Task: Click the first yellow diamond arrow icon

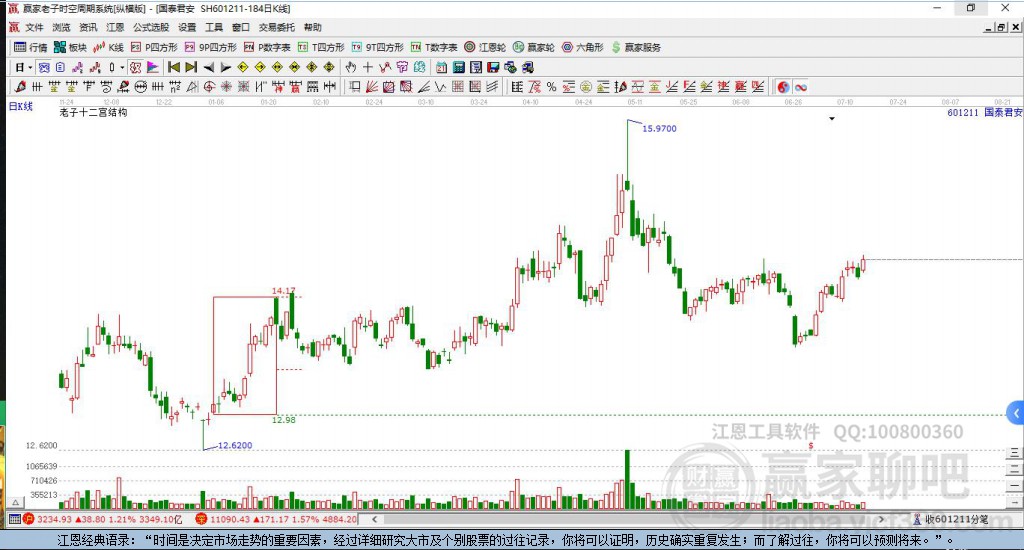Action: pos(243,67)
